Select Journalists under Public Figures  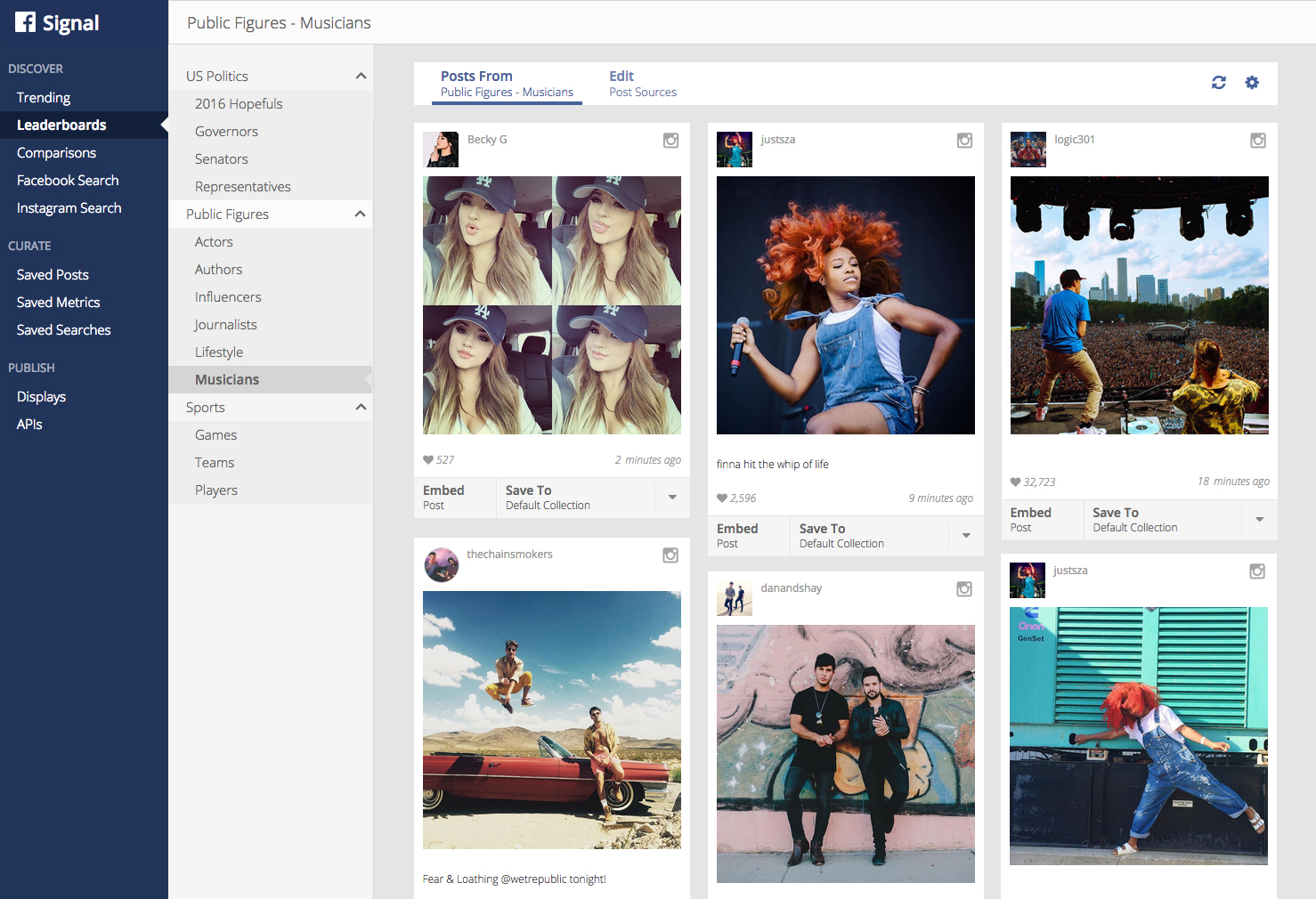tap(226, 325)
